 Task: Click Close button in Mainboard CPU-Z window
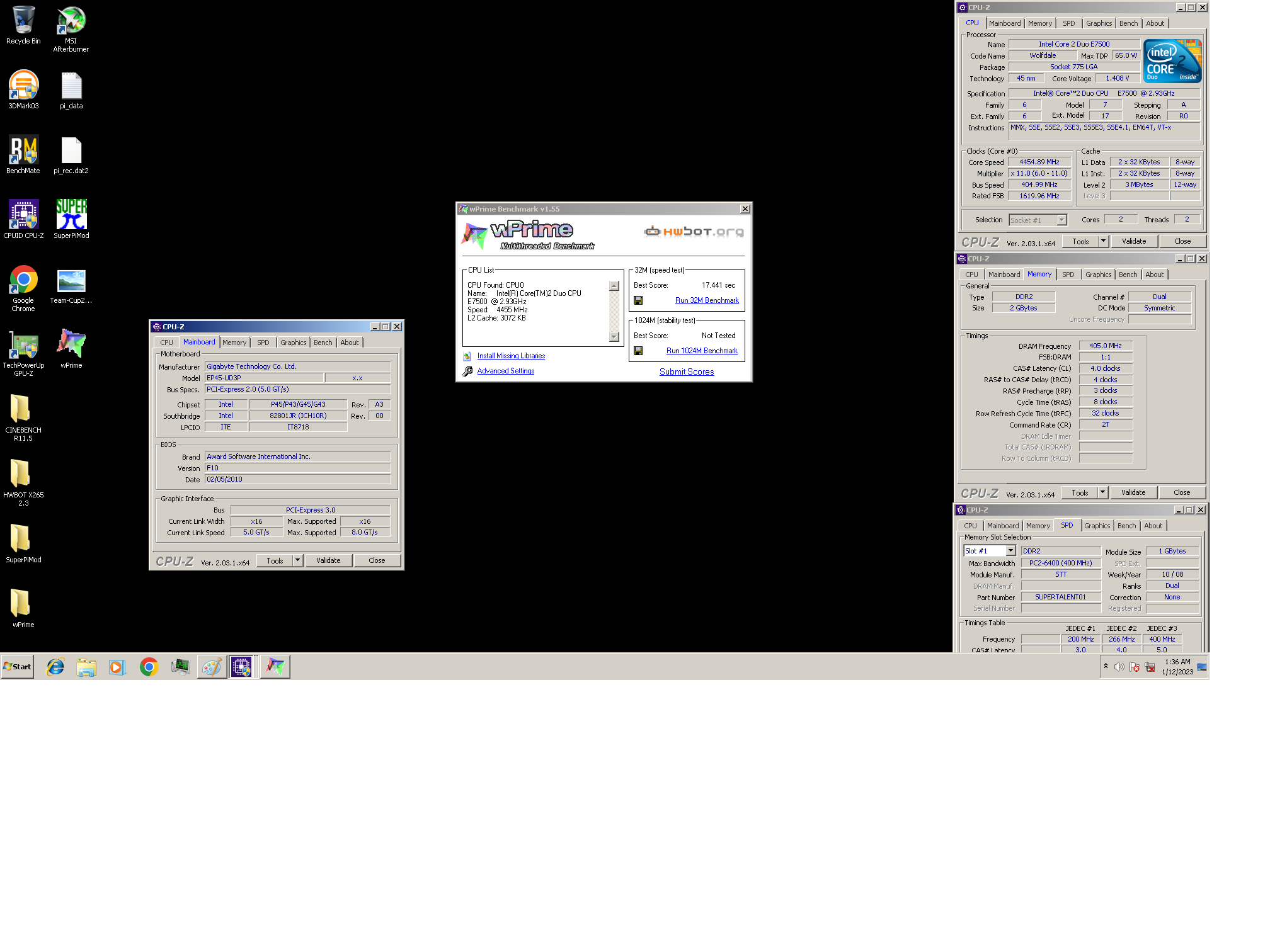(x=377, y=560)
